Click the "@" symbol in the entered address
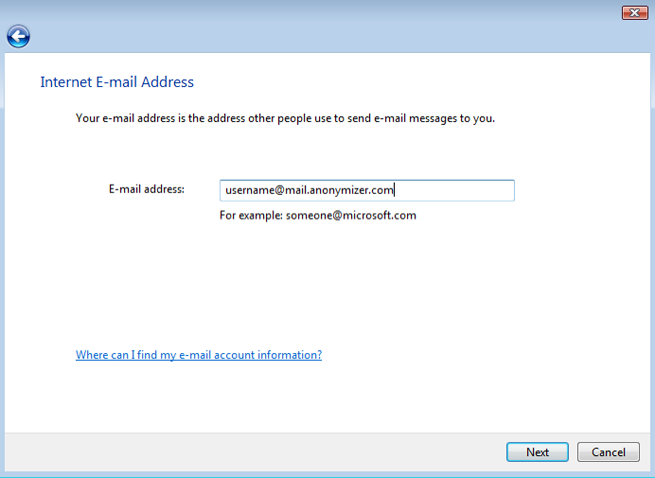 279,190
